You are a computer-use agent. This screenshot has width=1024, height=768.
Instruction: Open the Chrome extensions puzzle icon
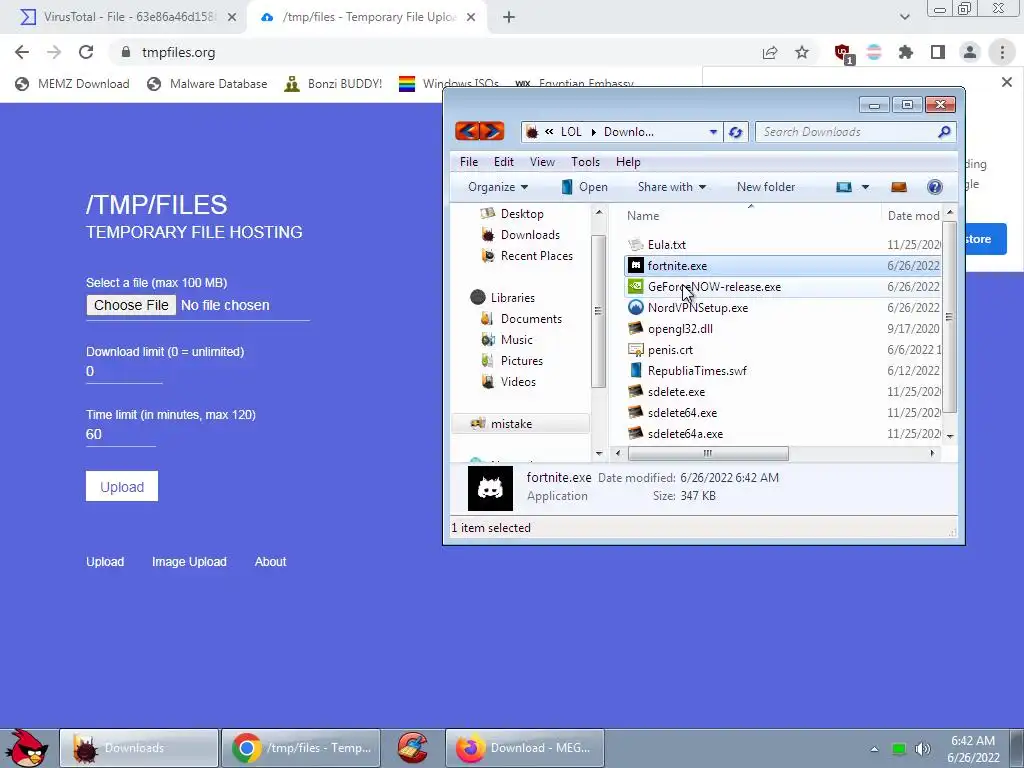(x=906, y=52)
